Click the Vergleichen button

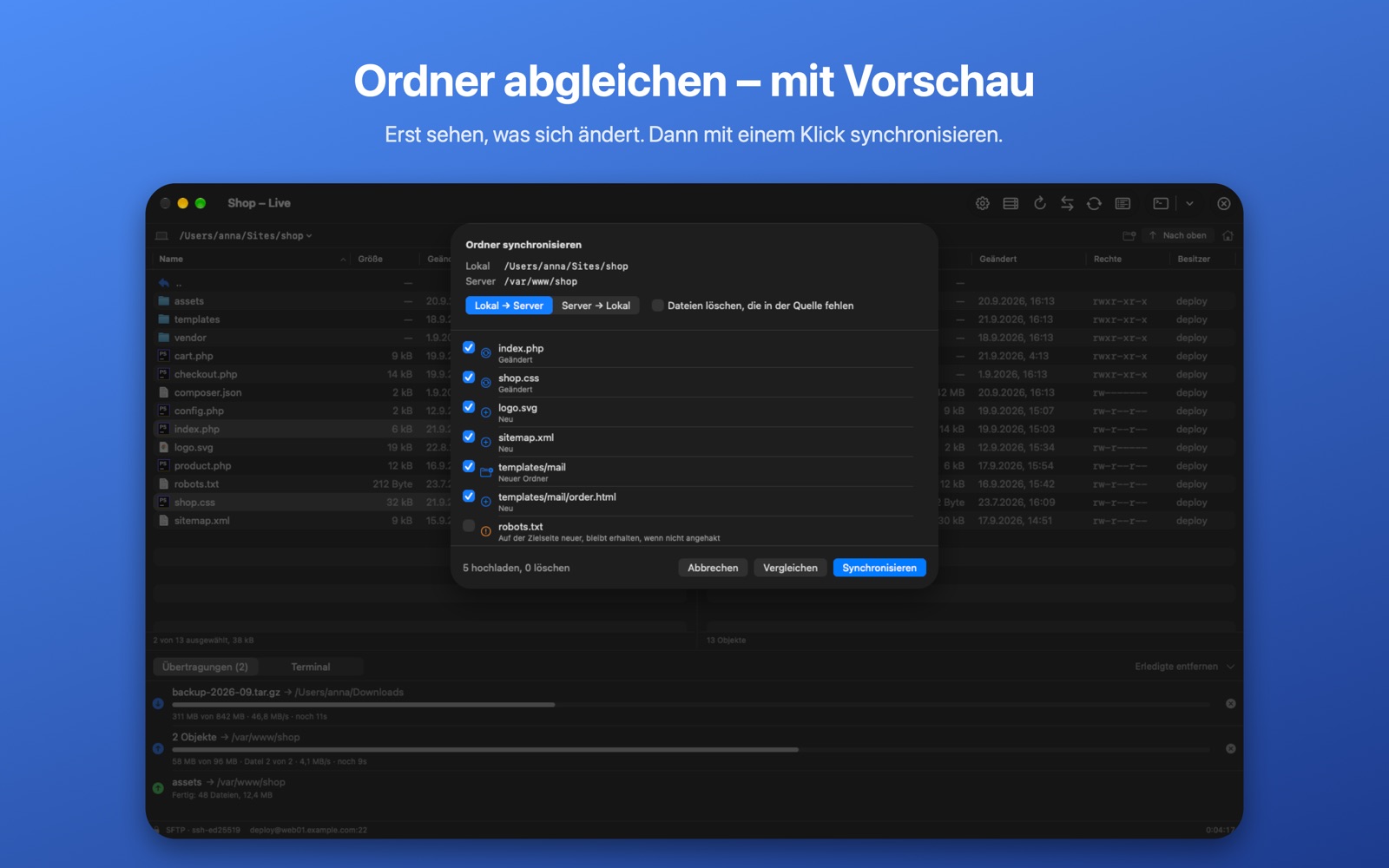tap(790, 568)
